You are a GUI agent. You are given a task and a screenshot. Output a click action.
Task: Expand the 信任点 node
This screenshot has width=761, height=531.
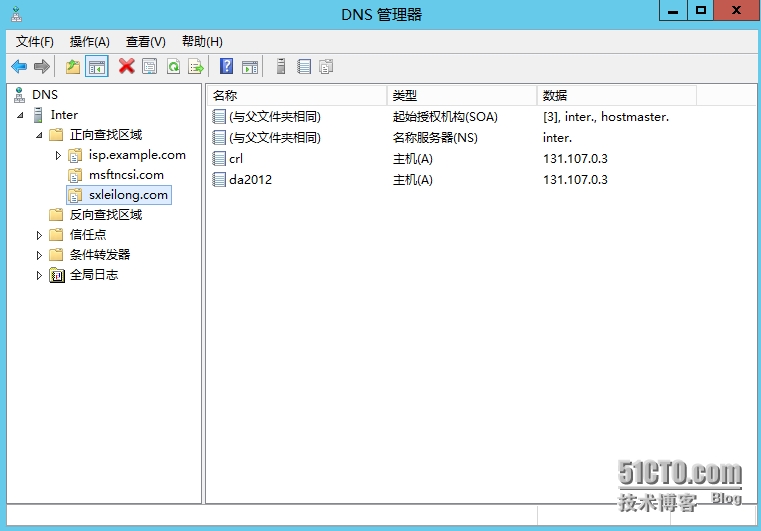coord(39,235)
